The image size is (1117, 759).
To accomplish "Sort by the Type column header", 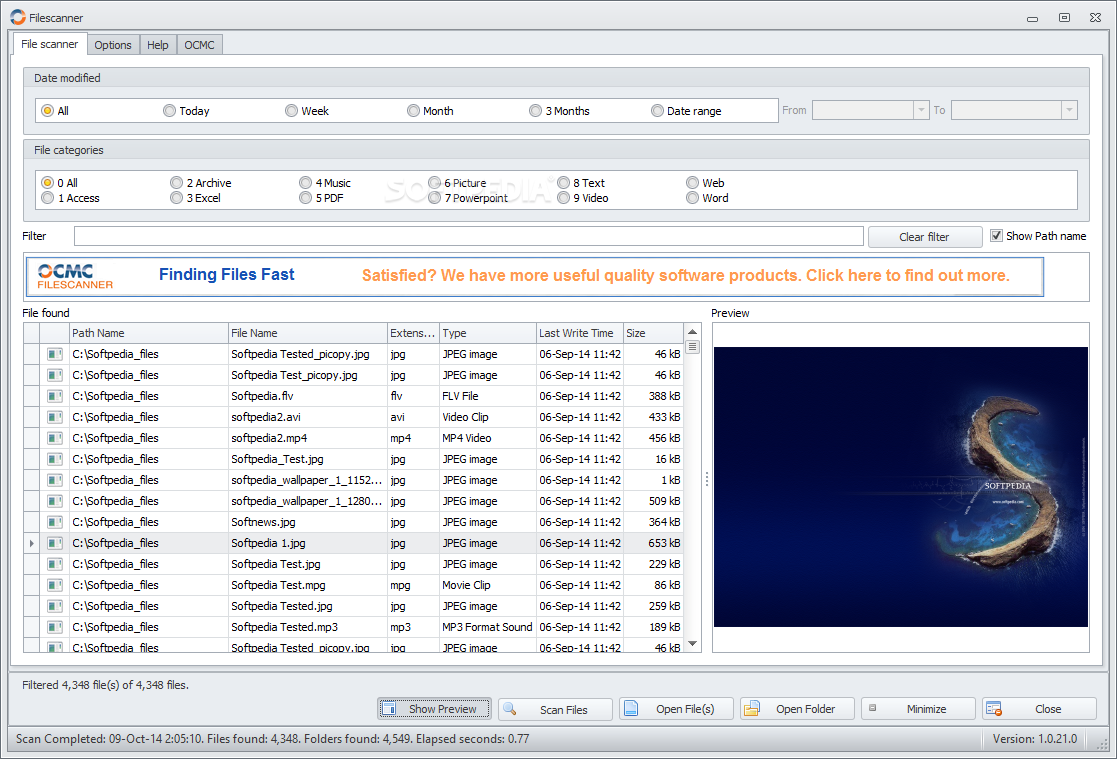I will [x=487, y=333].
